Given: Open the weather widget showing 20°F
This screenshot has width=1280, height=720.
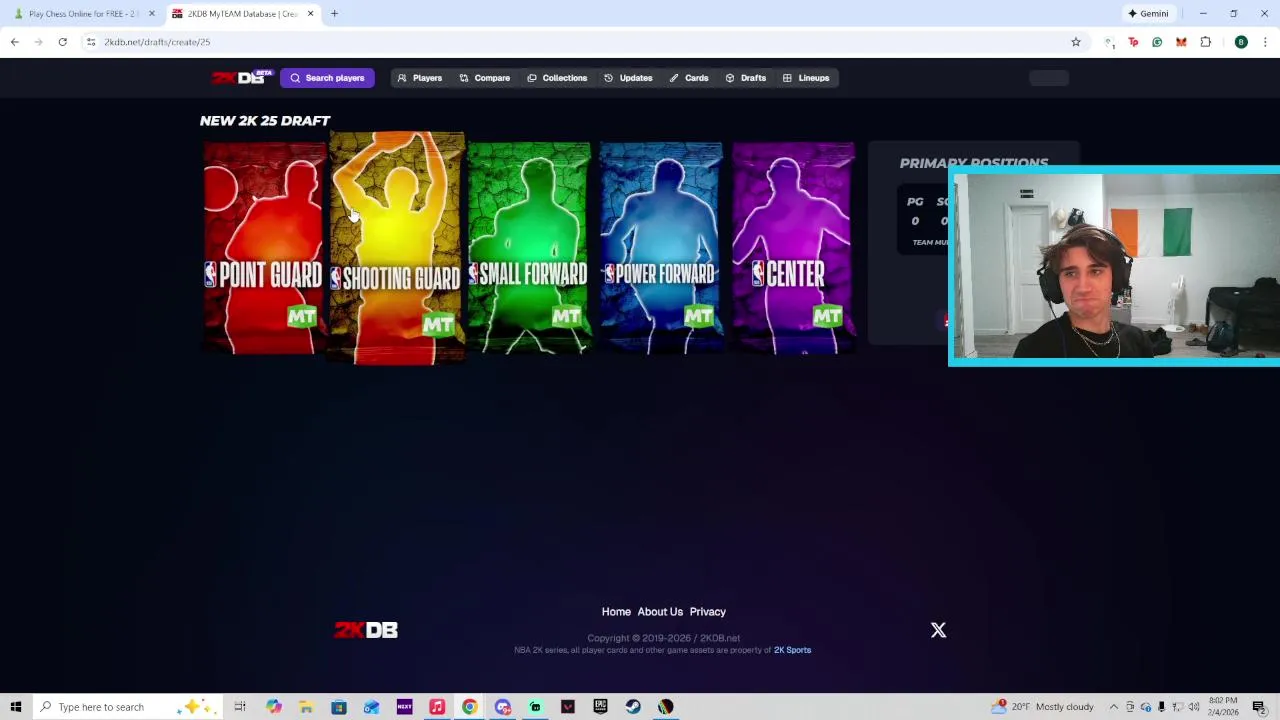Looking at the screenshot, I should 1043,707.
